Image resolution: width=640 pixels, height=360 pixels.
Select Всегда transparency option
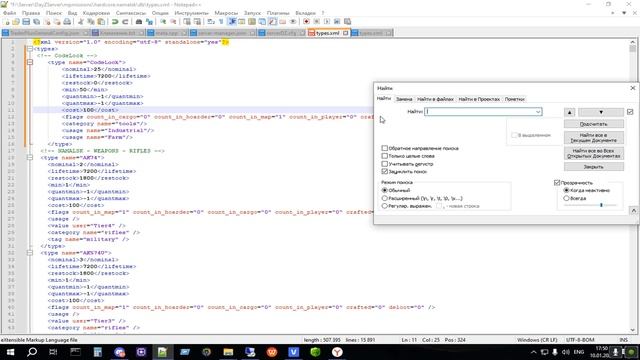click(x=566, y=198)
